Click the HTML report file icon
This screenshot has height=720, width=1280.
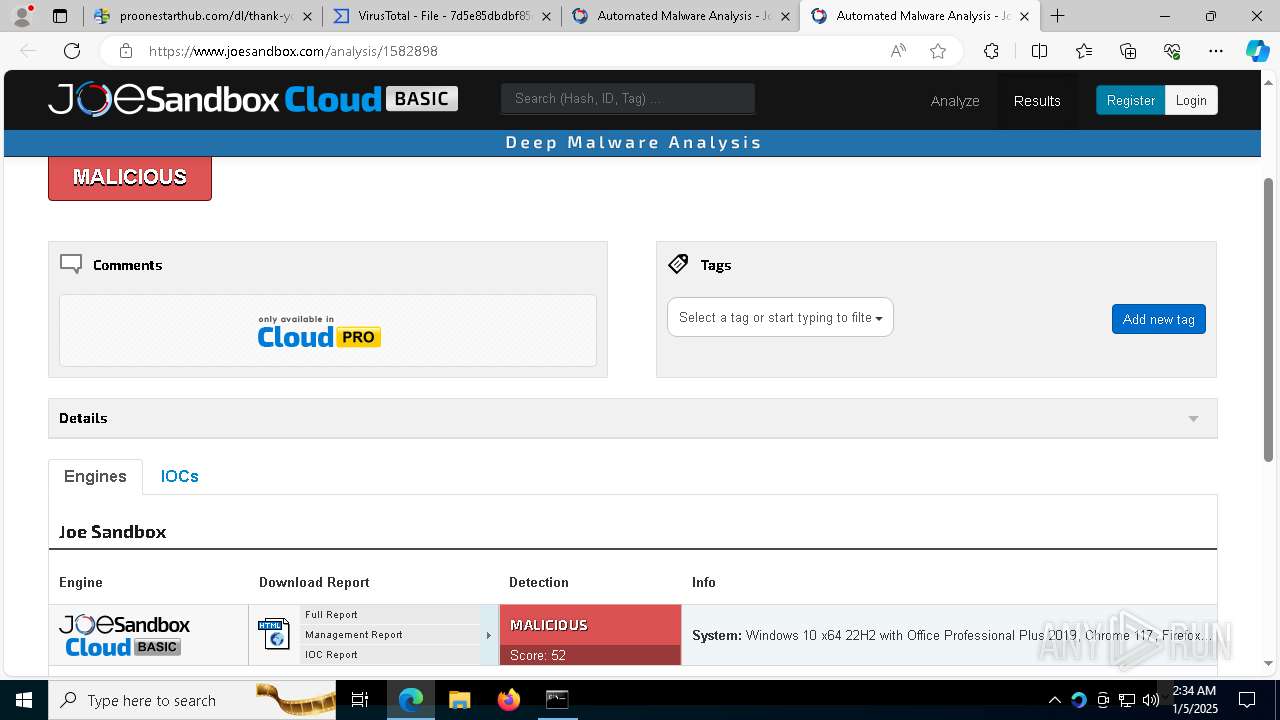[x=273, y=634]
